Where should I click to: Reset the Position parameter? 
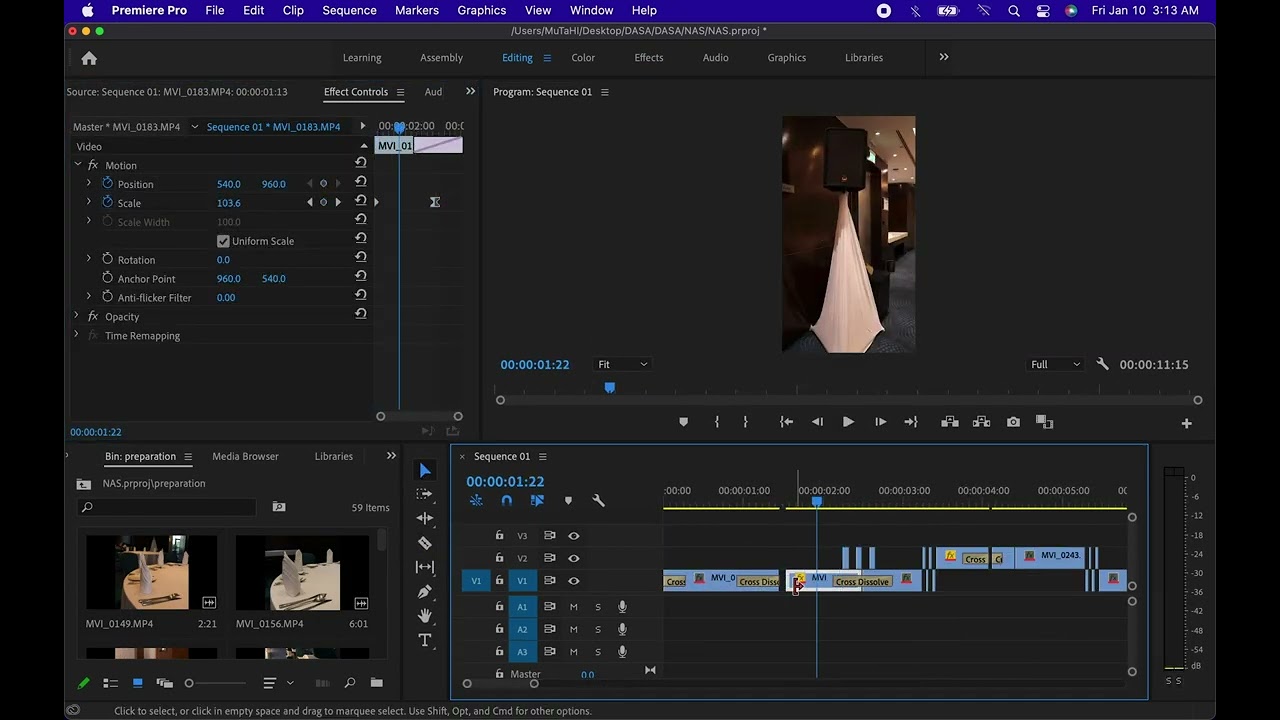coord(360,183)
